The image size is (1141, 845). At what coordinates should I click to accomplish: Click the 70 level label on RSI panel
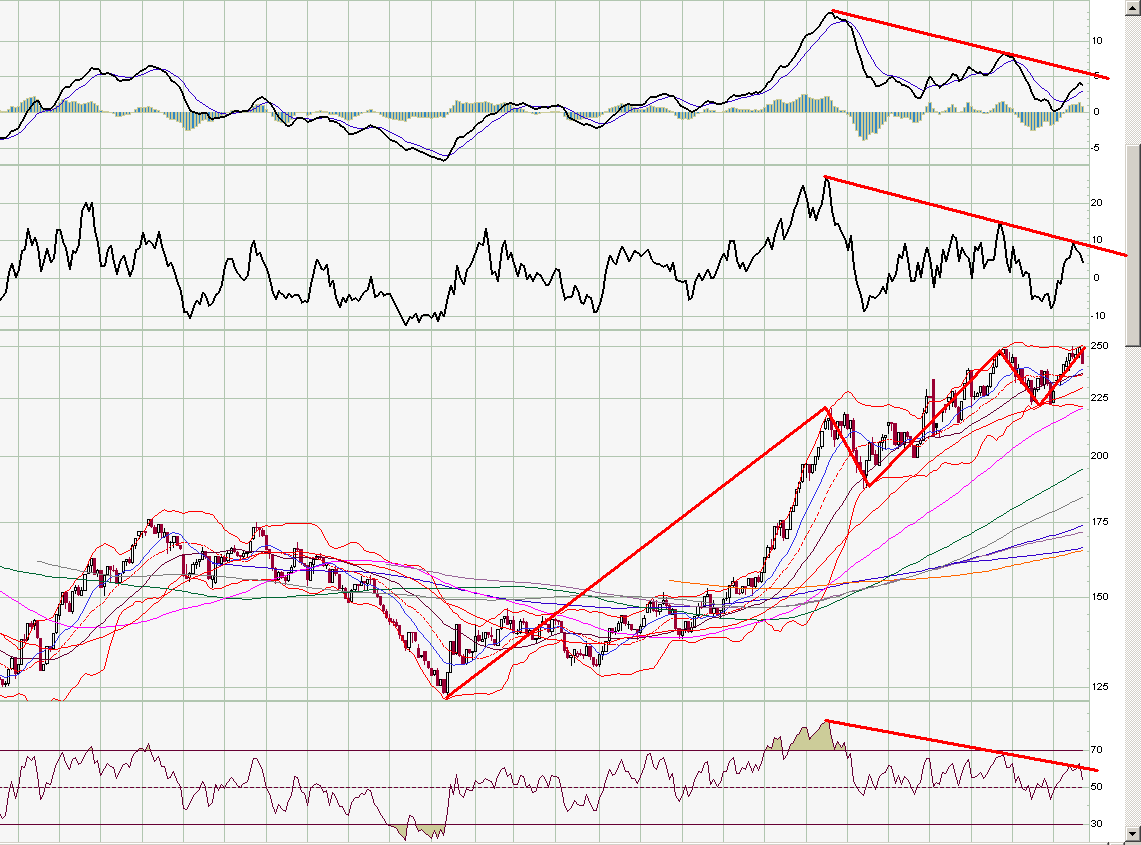[1096, 750]
